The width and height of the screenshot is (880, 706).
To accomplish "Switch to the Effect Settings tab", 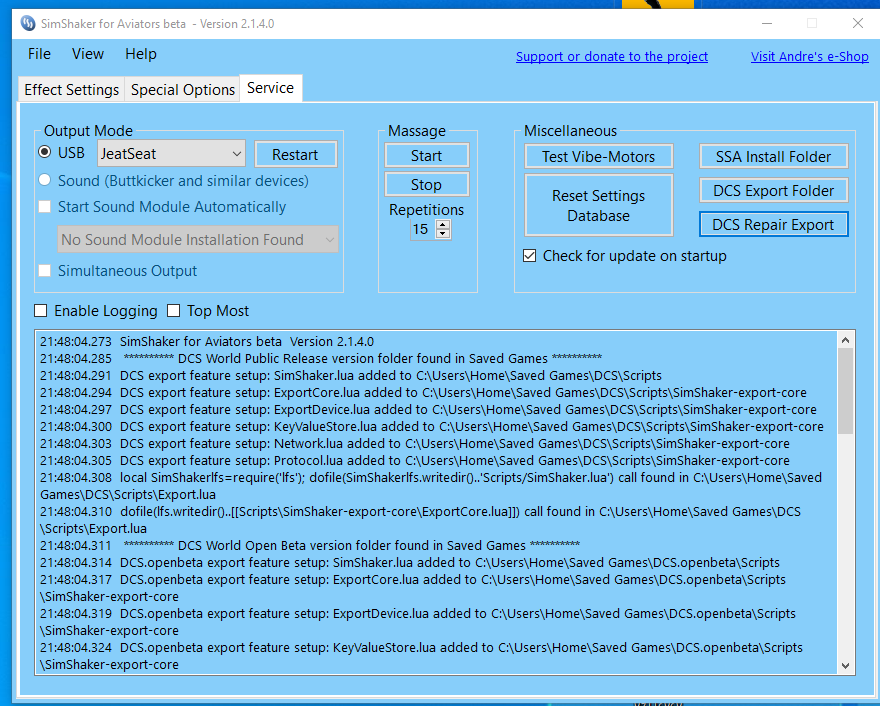I will pyautogui.click(x=71, y=89).
